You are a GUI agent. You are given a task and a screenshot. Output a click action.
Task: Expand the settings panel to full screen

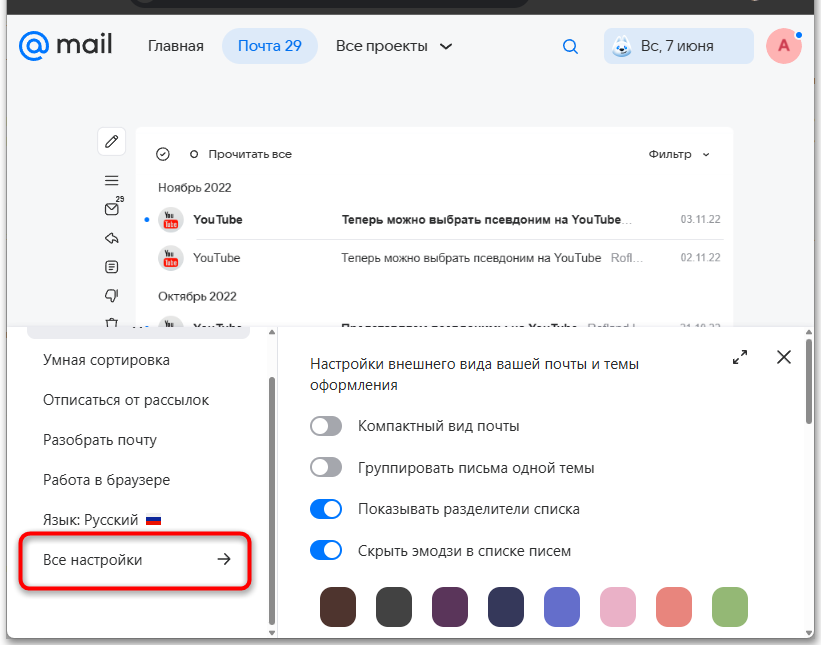point(740,357)
